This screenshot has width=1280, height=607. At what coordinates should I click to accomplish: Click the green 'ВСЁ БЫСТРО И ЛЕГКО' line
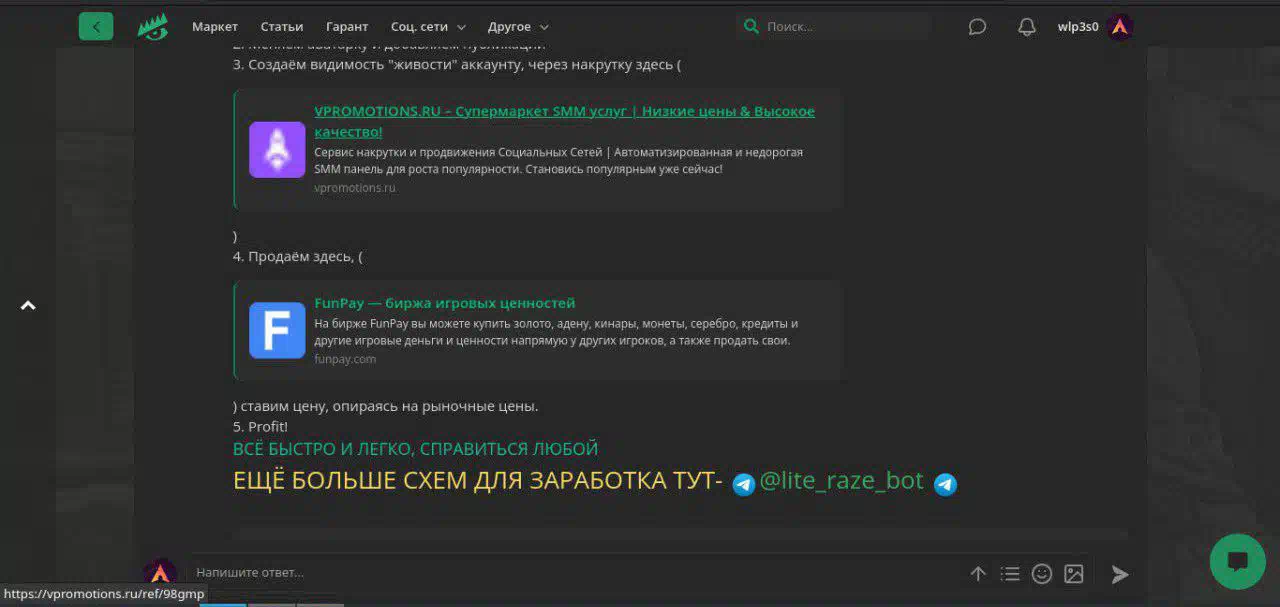[415, 449]
